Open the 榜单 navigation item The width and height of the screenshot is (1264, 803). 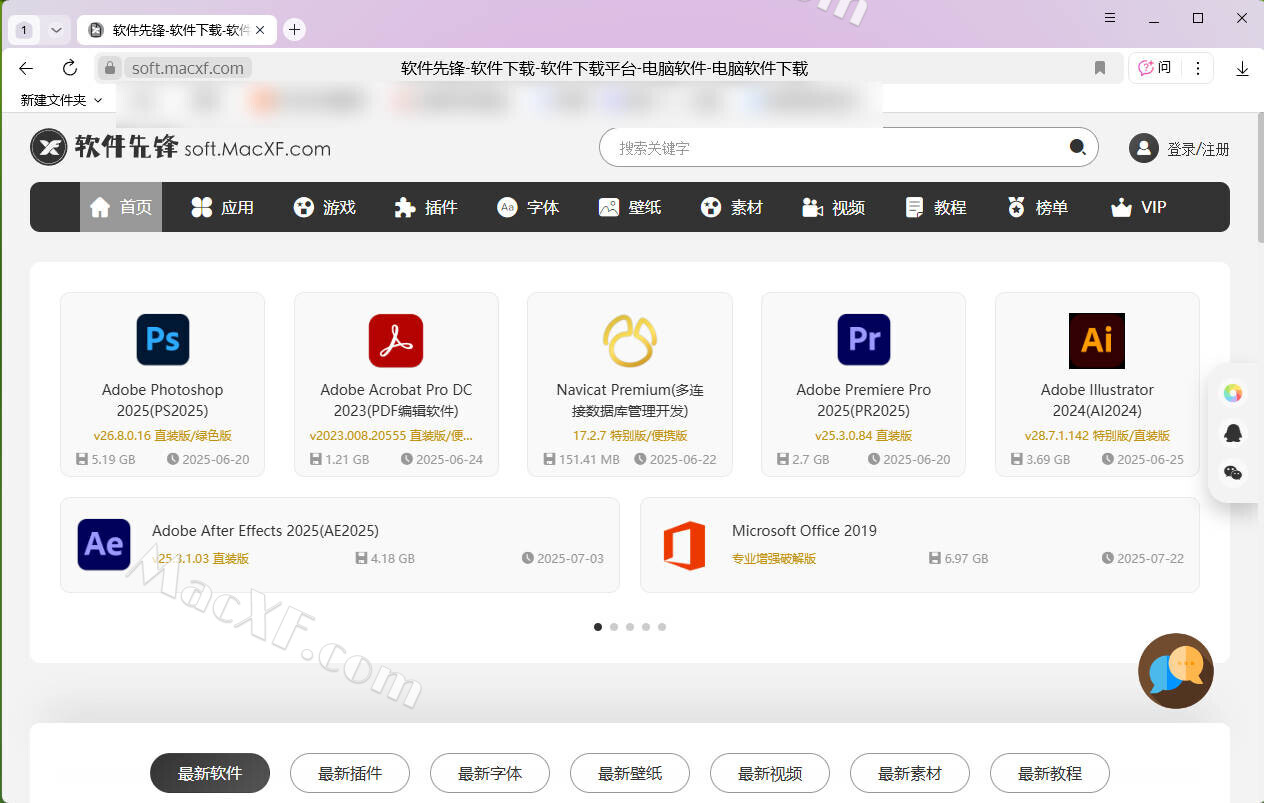(1038, 207)
